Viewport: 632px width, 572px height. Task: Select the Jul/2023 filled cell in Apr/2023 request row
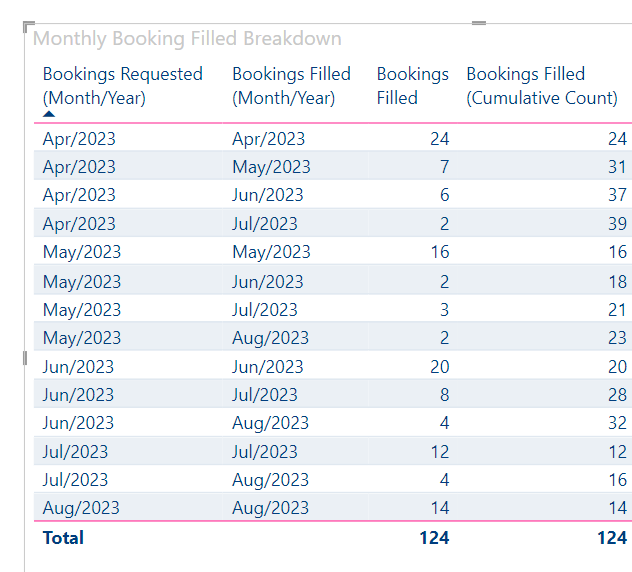(265, 224)
